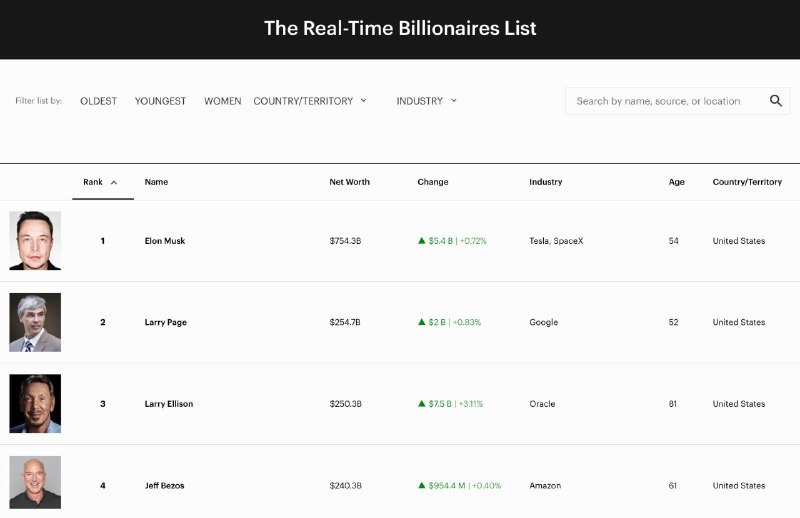The width and height of the screenshot is (800, 518).
Task: Click the search by name input field
Action: point(665,101)
